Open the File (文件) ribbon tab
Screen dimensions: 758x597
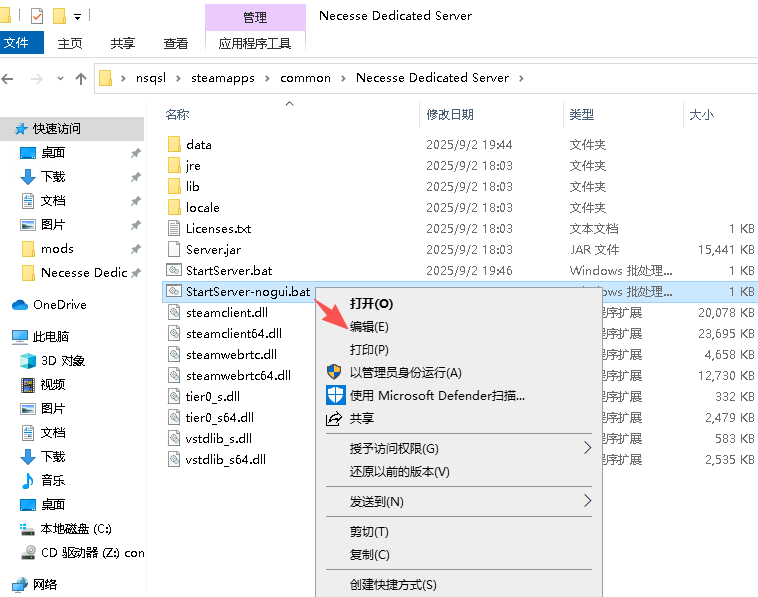point(17,43)
